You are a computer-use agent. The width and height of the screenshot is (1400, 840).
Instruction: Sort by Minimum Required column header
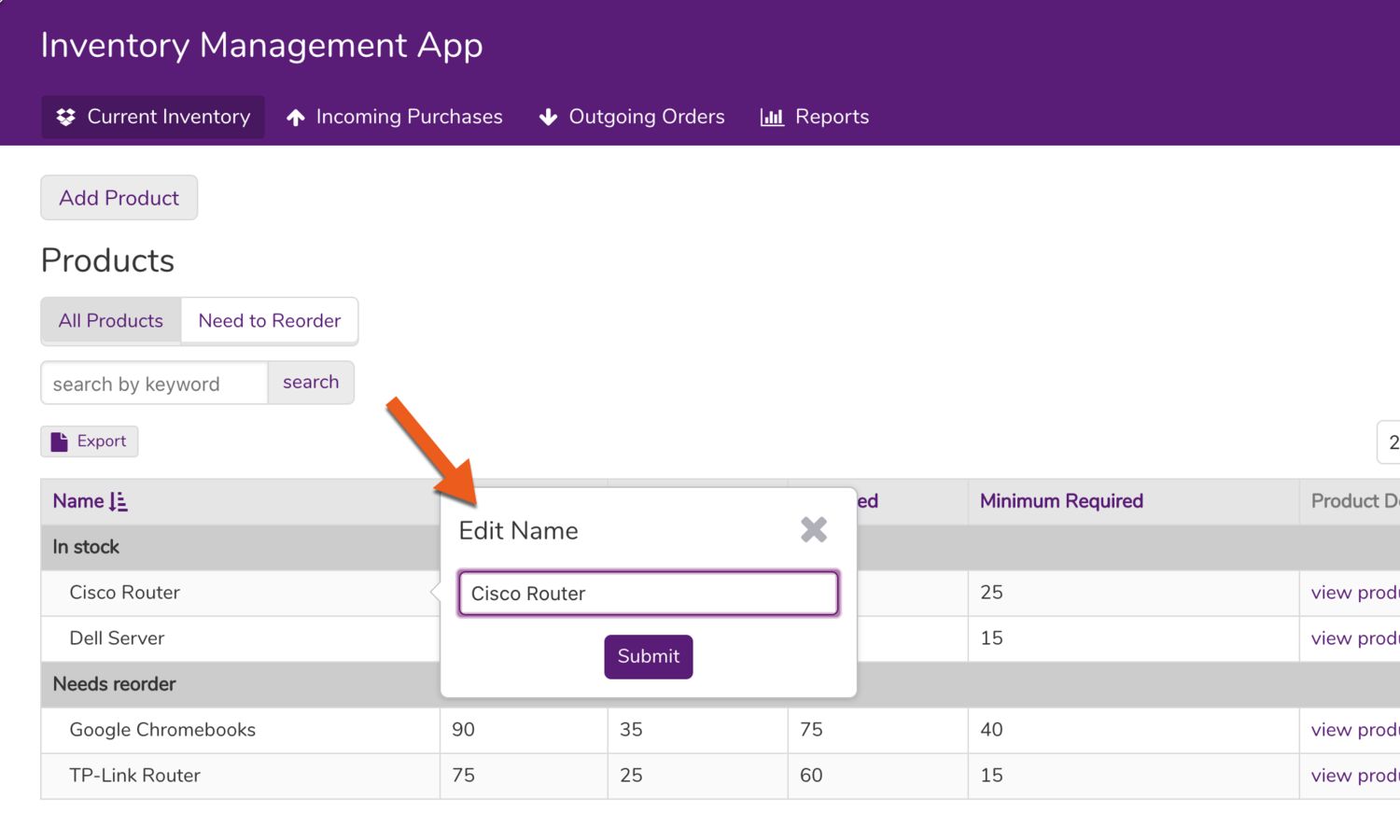click(1061, 501)
